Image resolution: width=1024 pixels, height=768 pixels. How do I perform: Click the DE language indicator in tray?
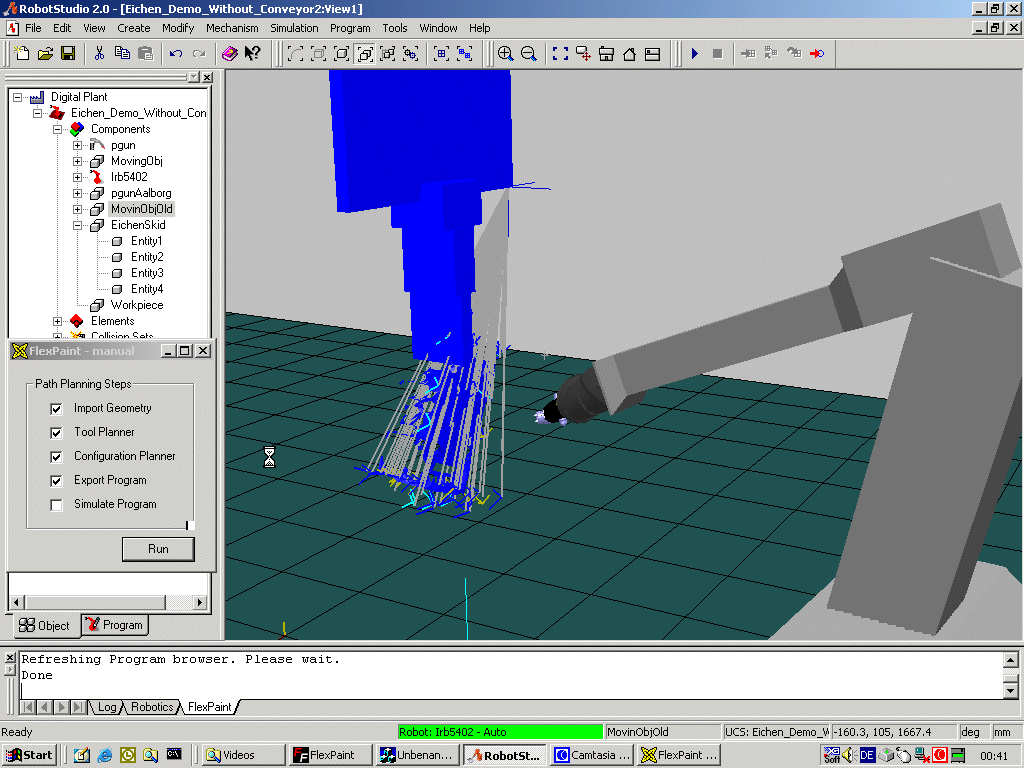[x=867, y=756]
